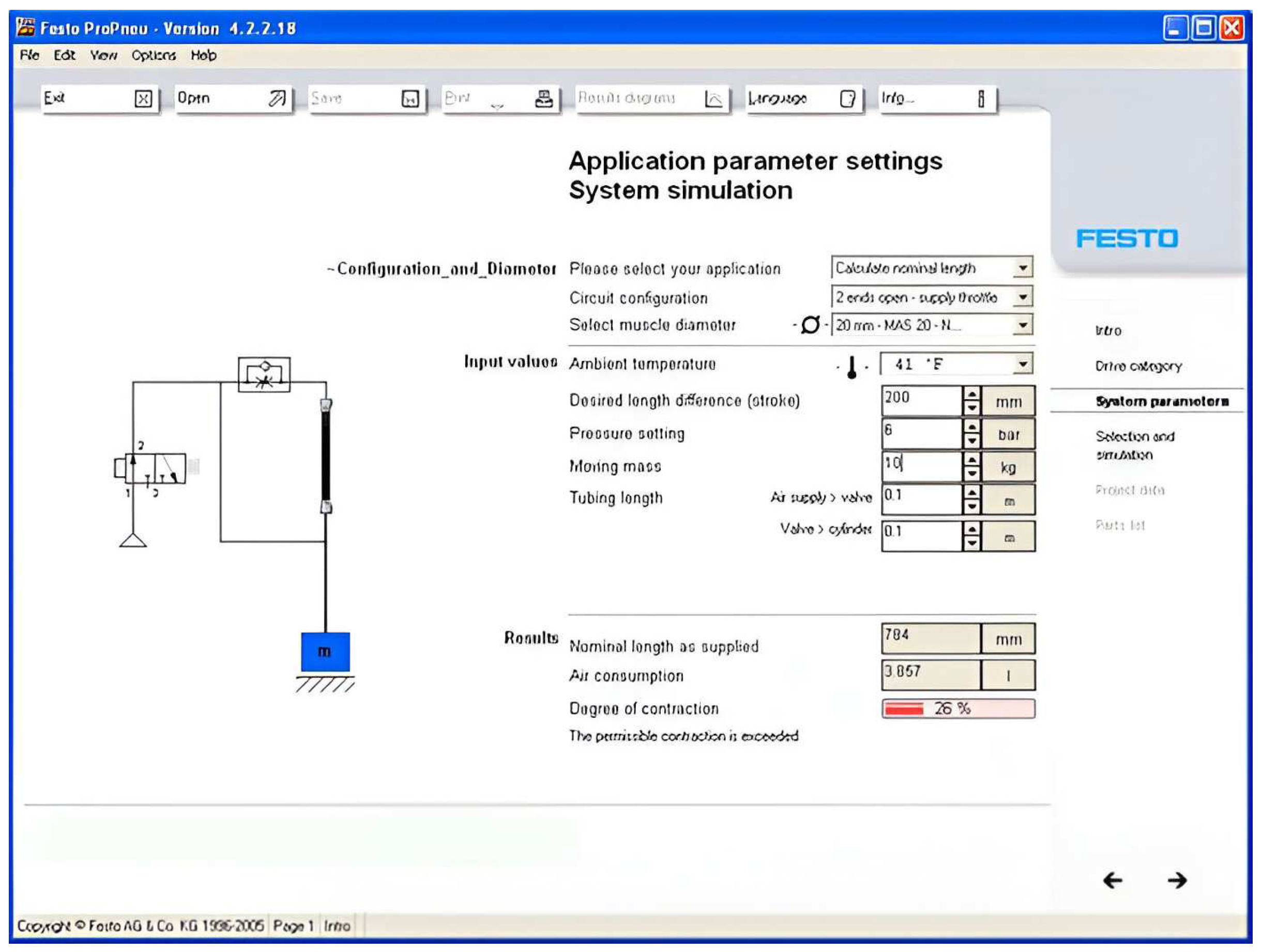This screenshot has width=1262, height=952.
Task: Click the FESTO logo
Action: [1127, 238]
